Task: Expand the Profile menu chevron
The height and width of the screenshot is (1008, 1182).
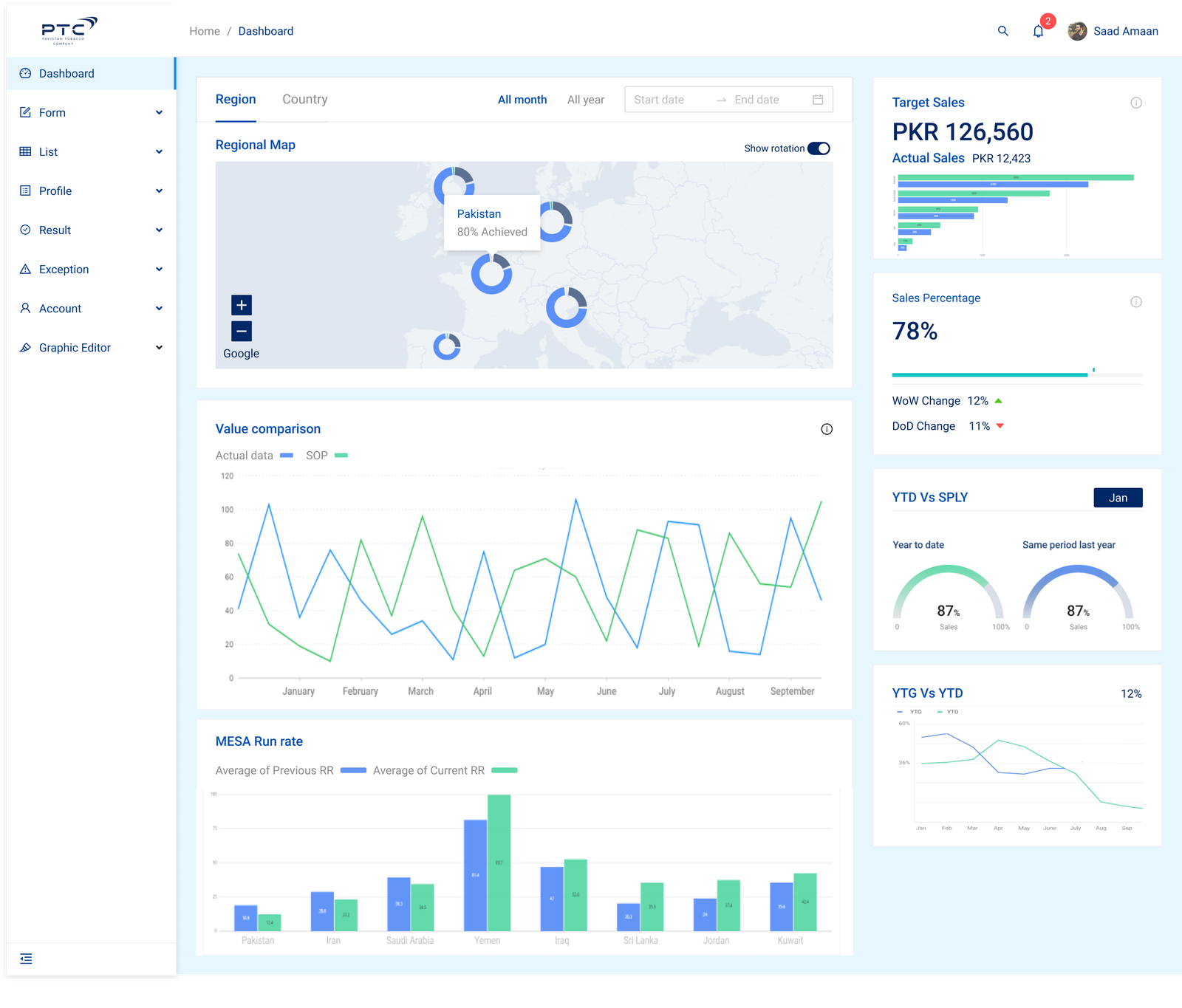Action: [159, 191]
